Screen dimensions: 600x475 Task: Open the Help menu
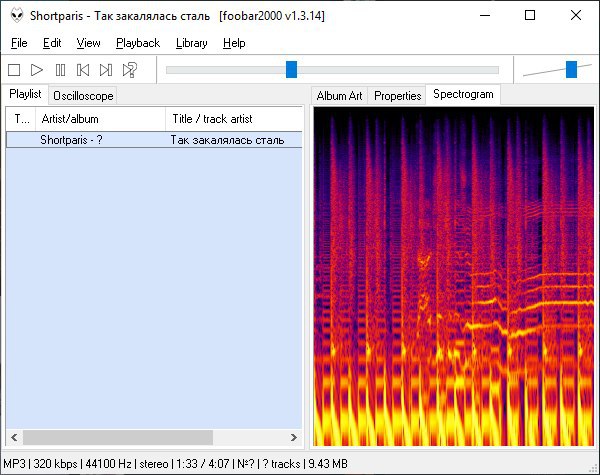[x=234, y=43]
